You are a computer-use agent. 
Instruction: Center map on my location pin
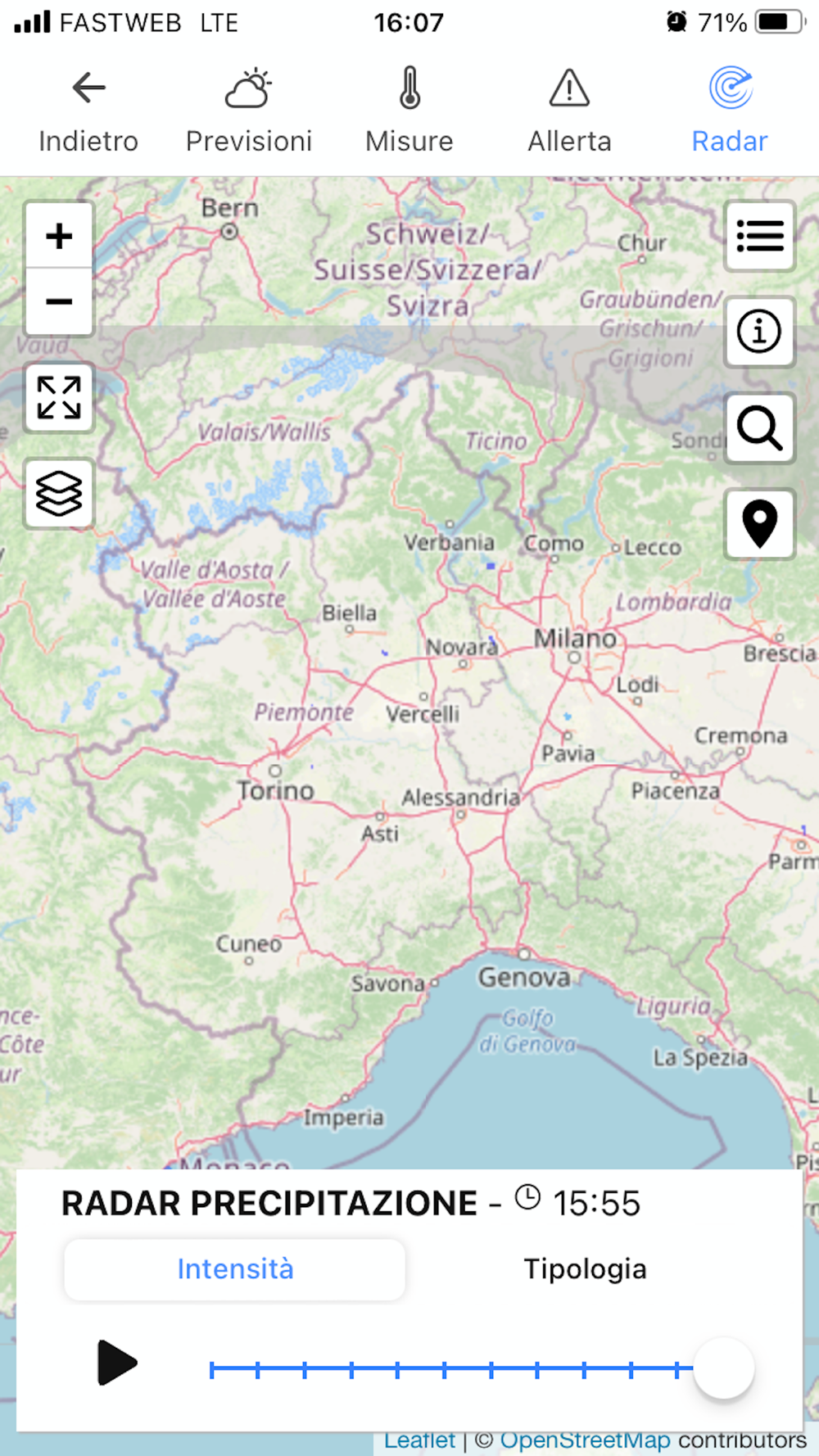point(760,523)
